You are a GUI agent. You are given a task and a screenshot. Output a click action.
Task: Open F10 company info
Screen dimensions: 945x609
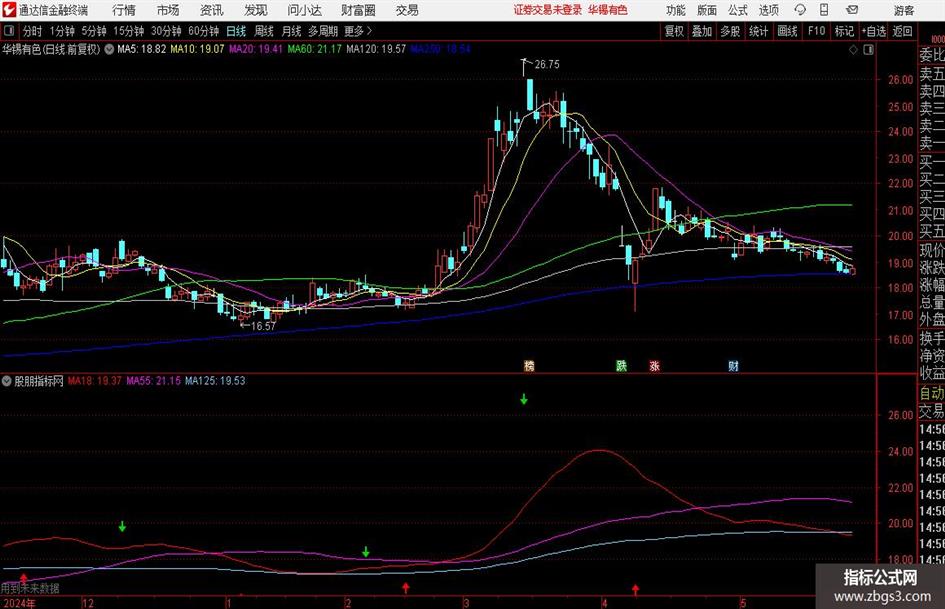(x=816, y=31)
